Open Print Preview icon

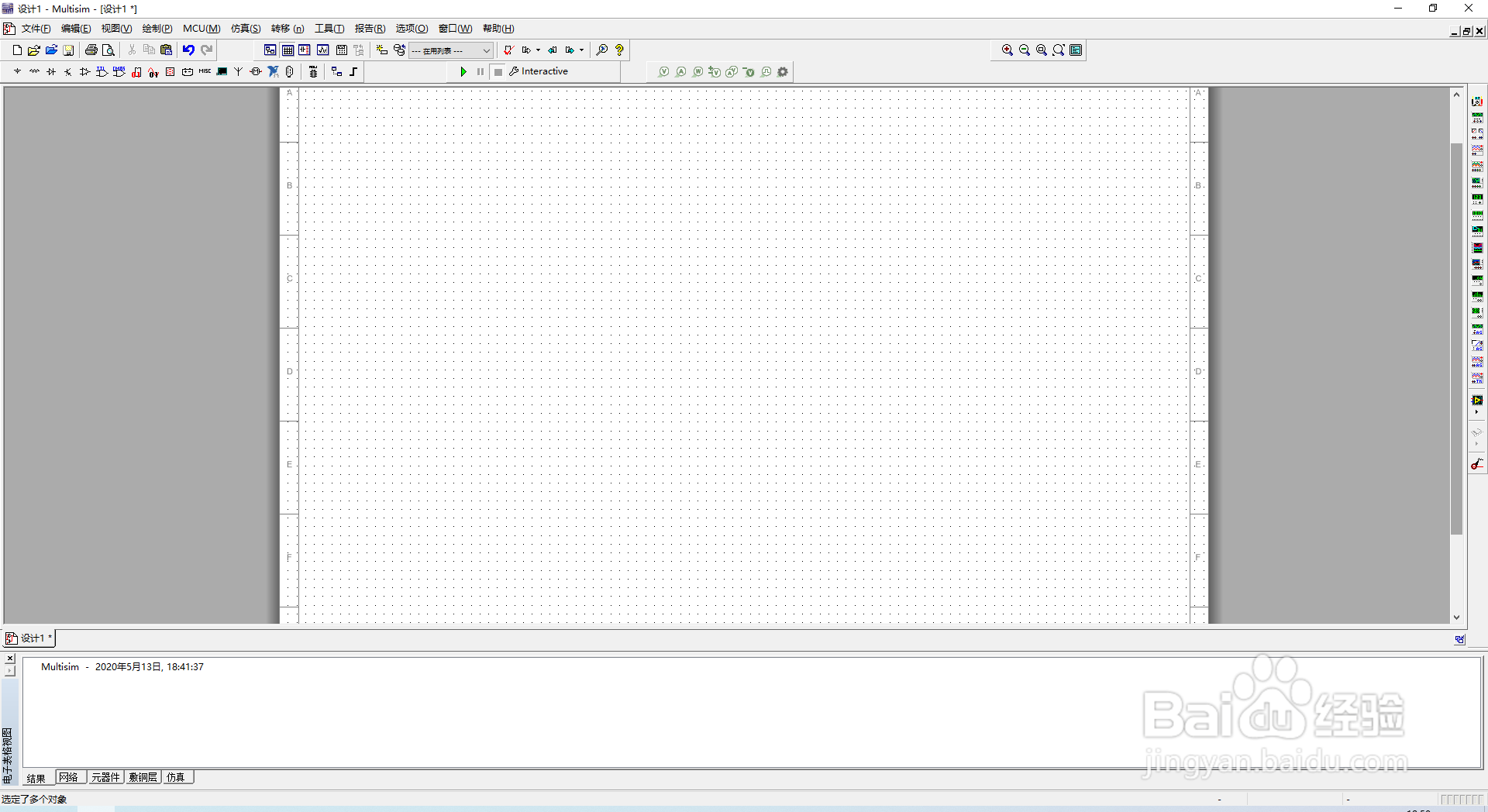coord(108,50)
